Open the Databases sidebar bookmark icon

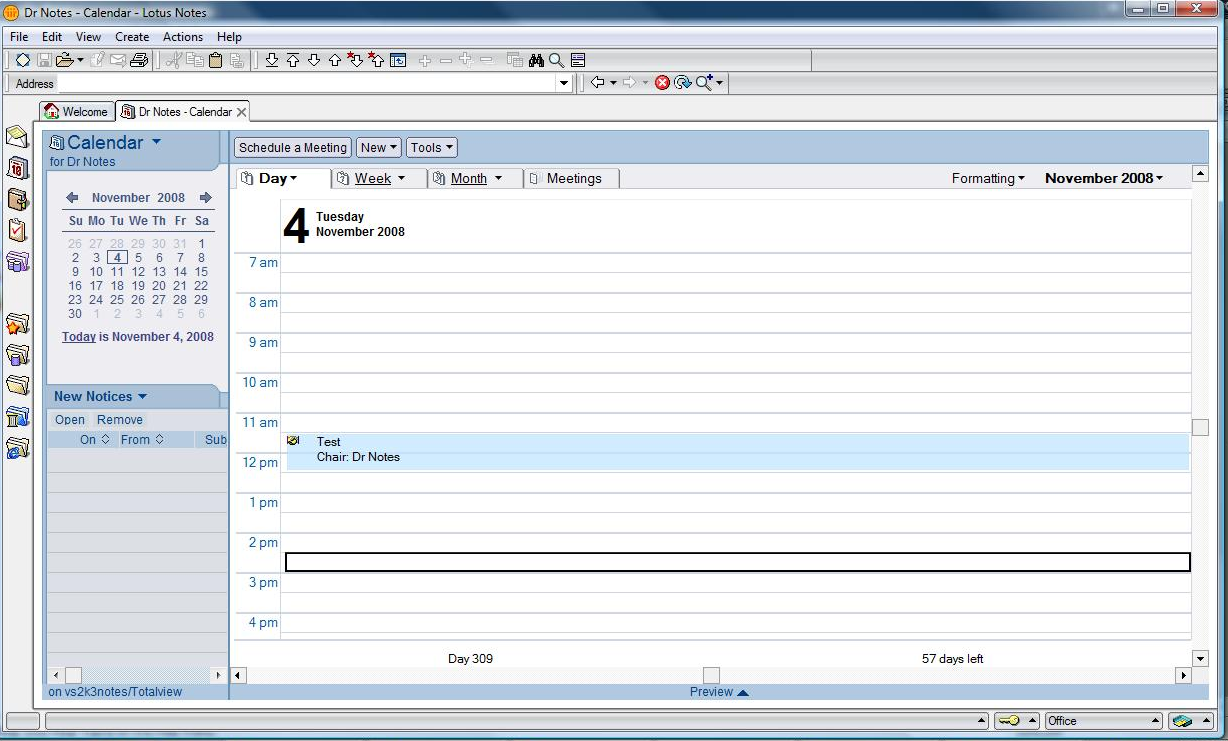17,262
